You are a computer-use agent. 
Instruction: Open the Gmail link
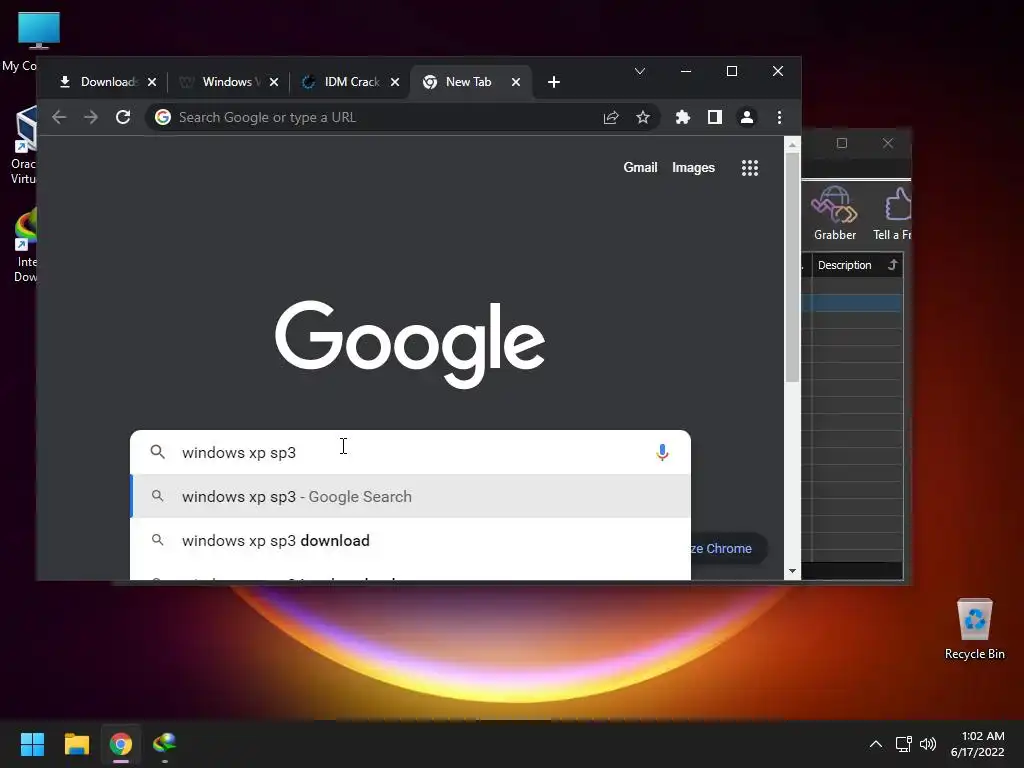point(640,168)
